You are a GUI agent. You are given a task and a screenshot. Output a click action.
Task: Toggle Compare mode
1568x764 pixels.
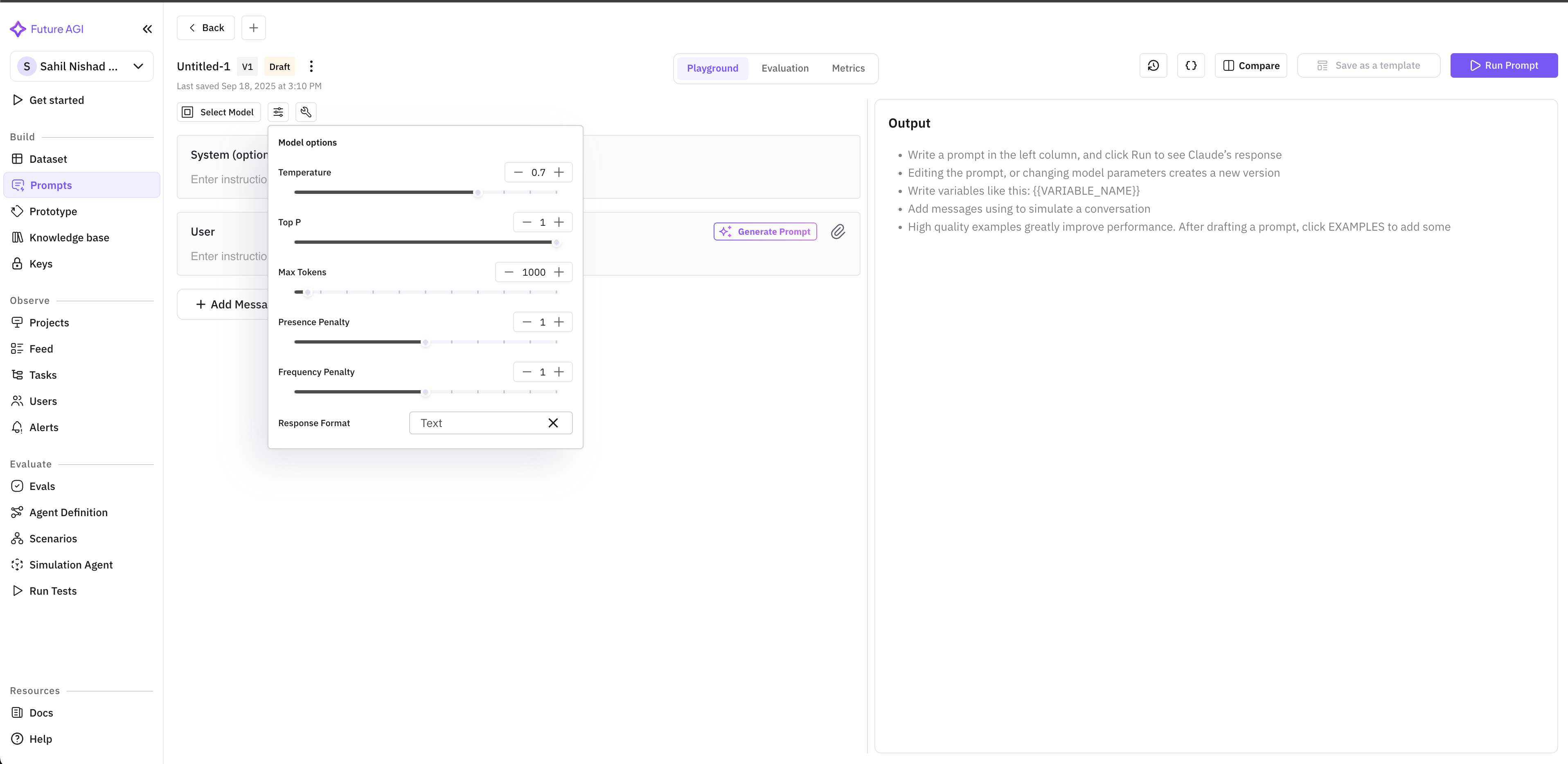coord(1250,65)
